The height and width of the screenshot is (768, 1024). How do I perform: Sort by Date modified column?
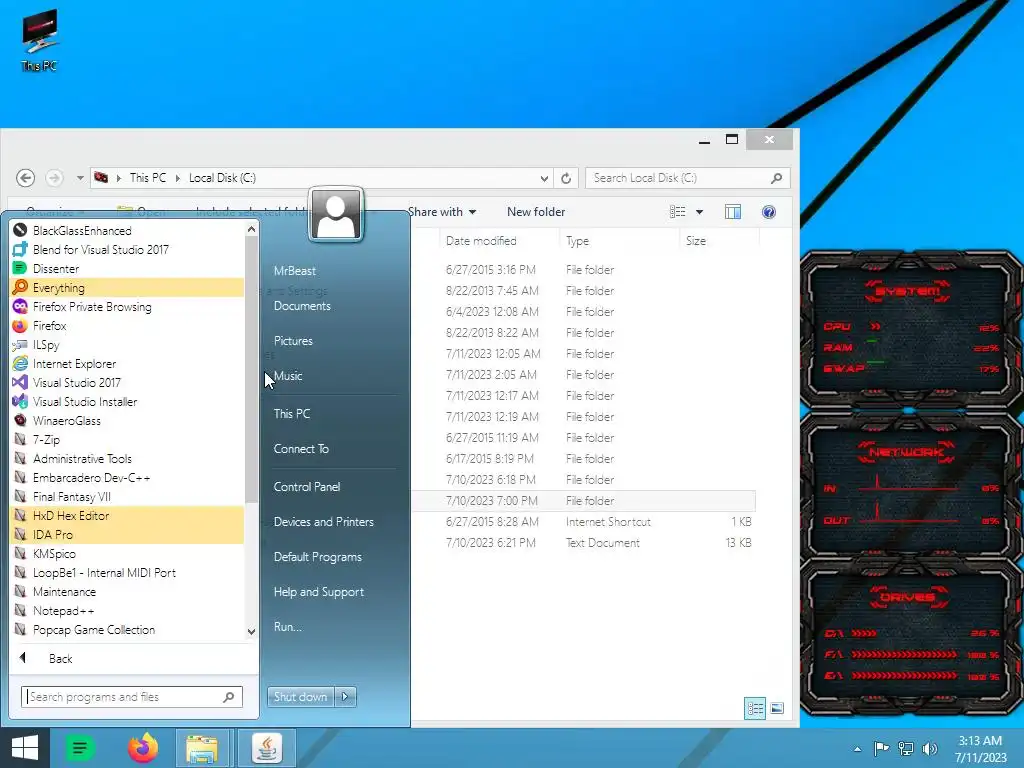[500, 241]
